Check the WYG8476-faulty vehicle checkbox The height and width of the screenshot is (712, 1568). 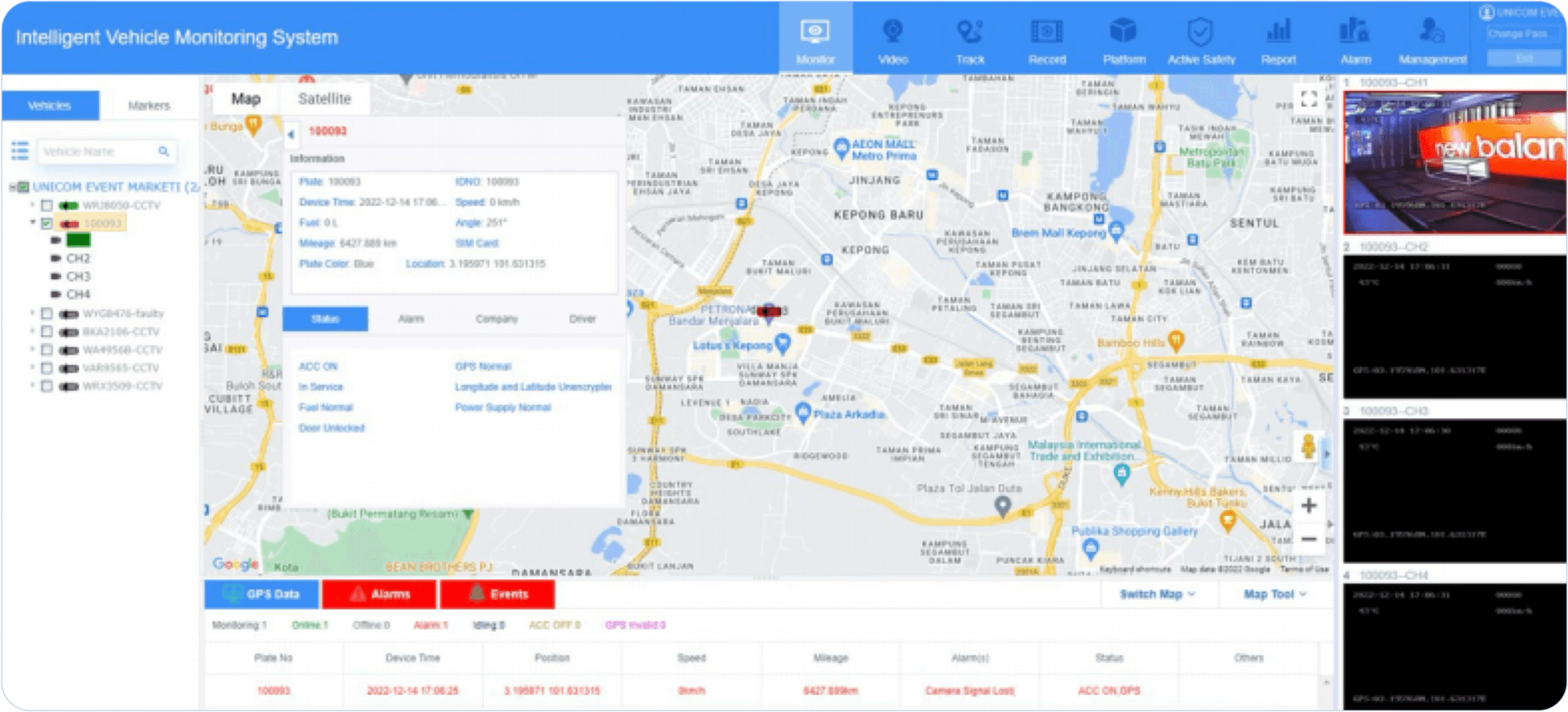47,314
